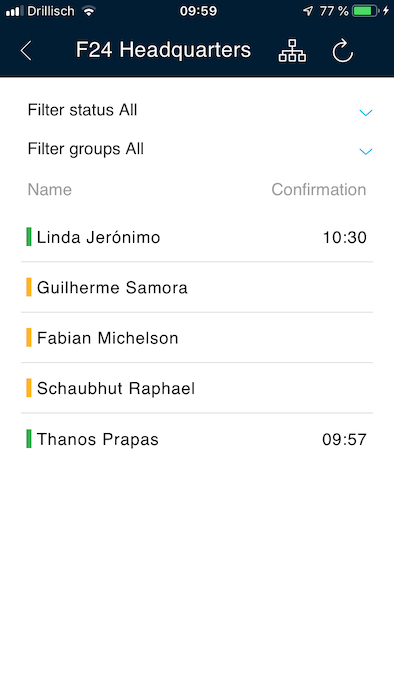Tap the Wi-Fi icon in status bar
The image size is (394, 700).
click(89, 11)
